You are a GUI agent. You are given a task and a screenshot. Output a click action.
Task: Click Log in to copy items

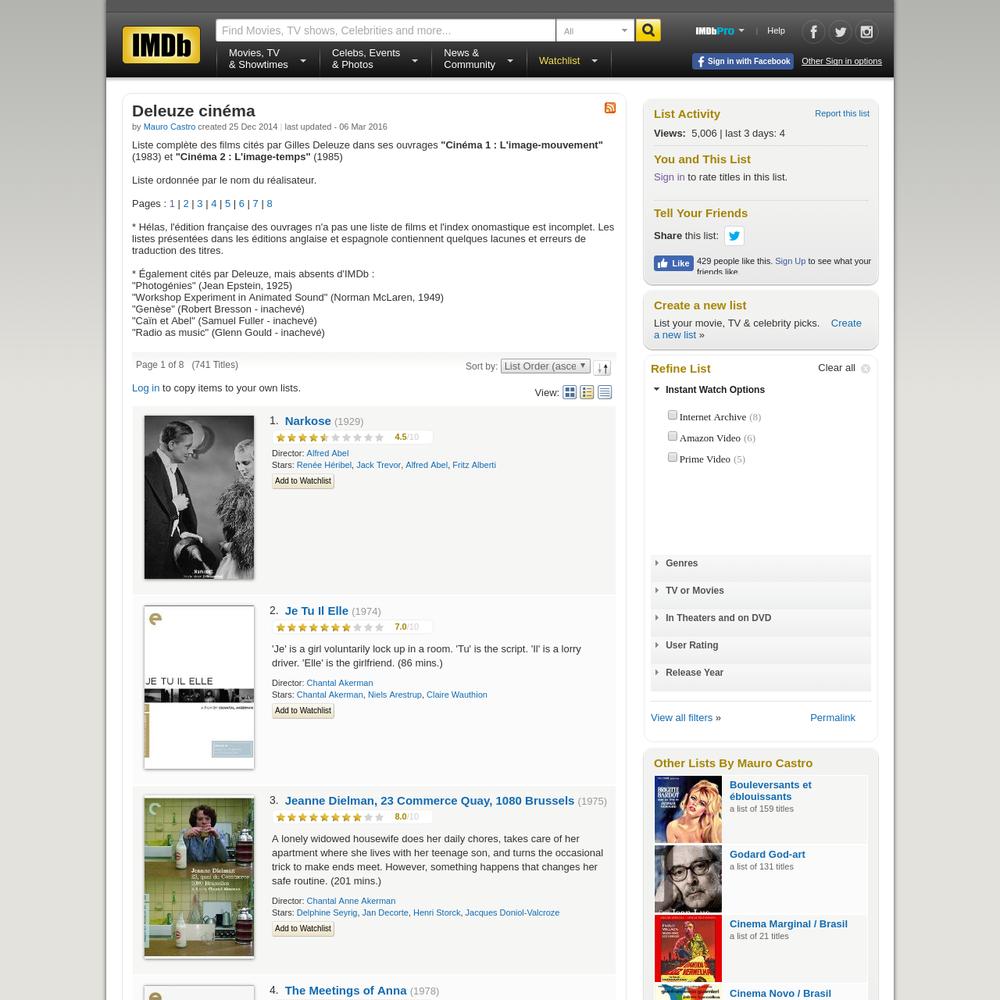[145, 388]
